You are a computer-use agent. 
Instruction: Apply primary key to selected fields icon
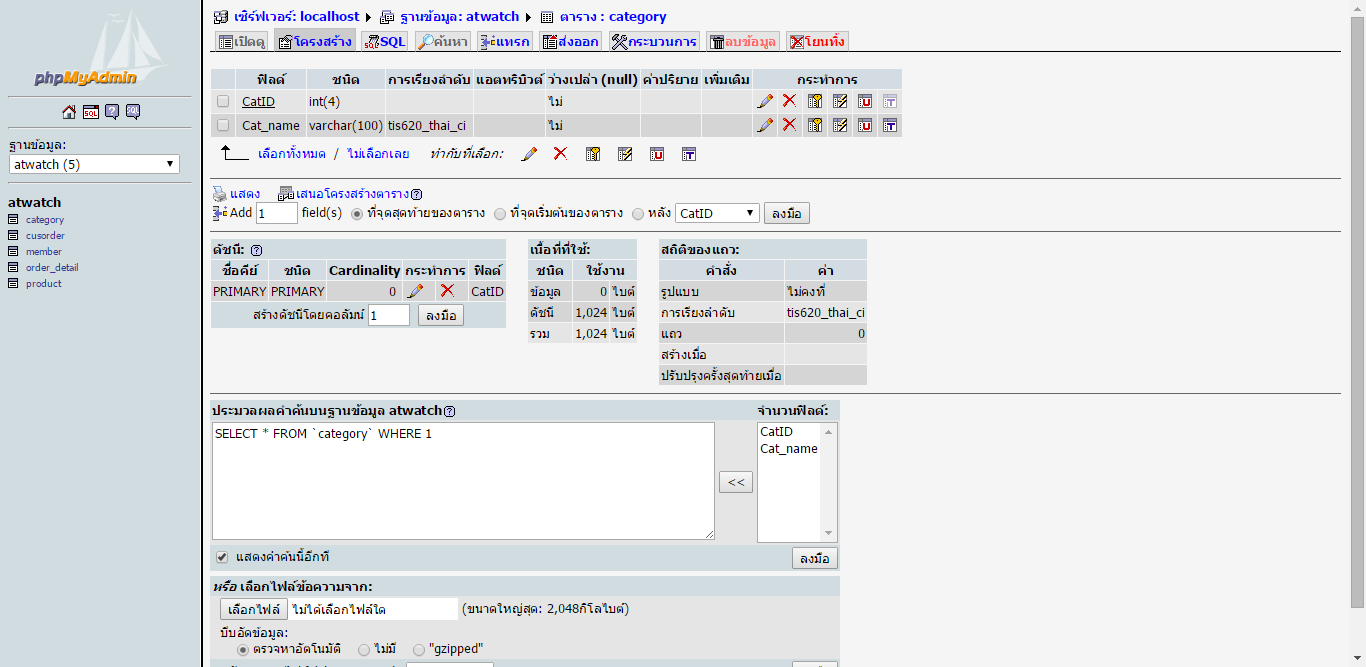[593, 154]
